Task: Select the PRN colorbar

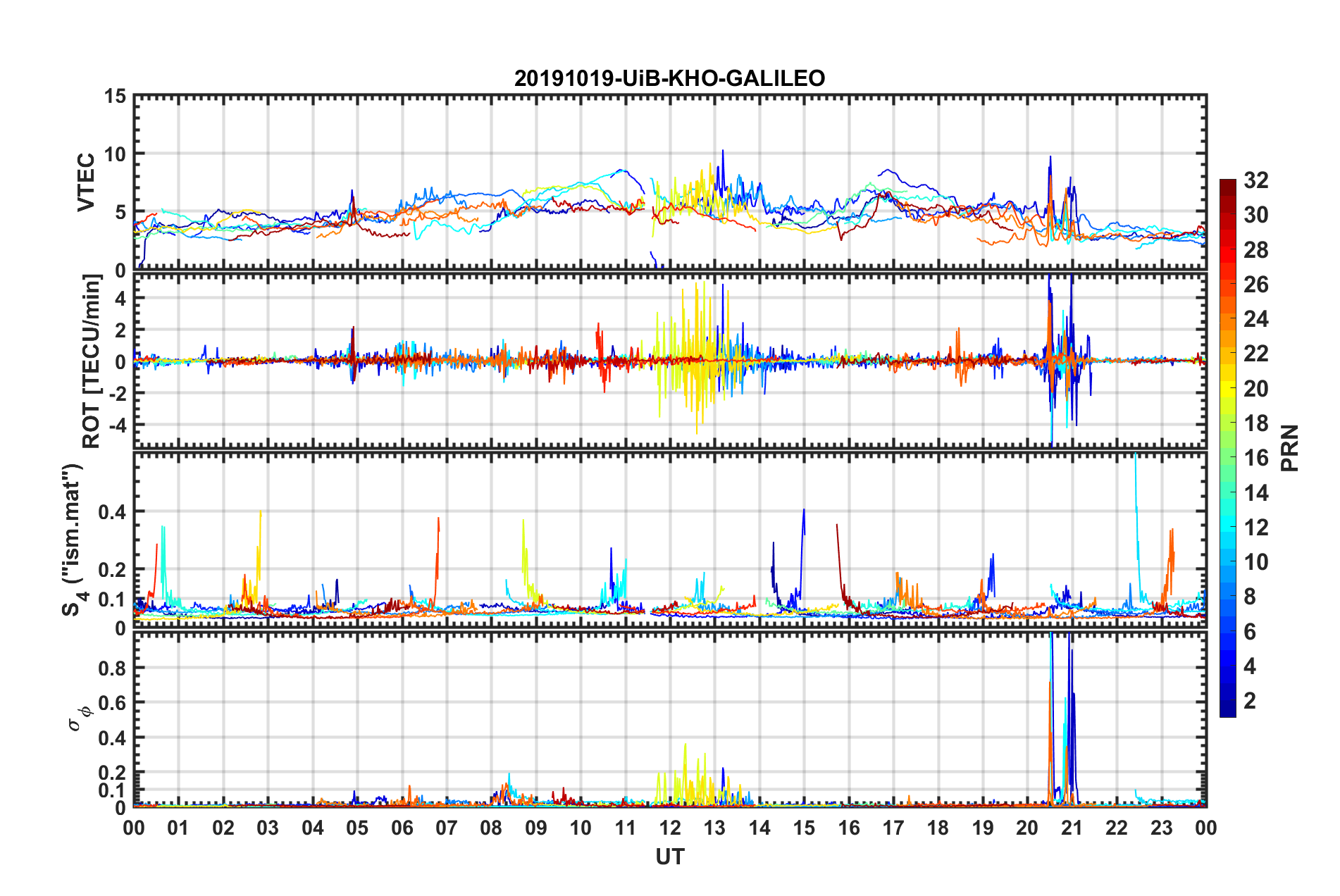Action: (x=1228, y=448)
